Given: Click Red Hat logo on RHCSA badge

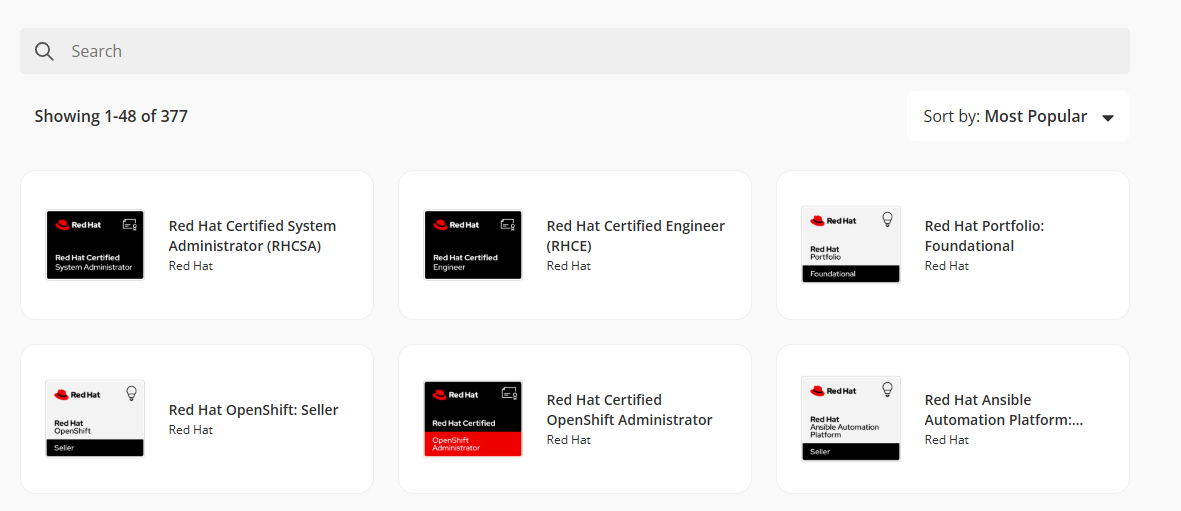Looking at the screenshot, I should [78, 225].
